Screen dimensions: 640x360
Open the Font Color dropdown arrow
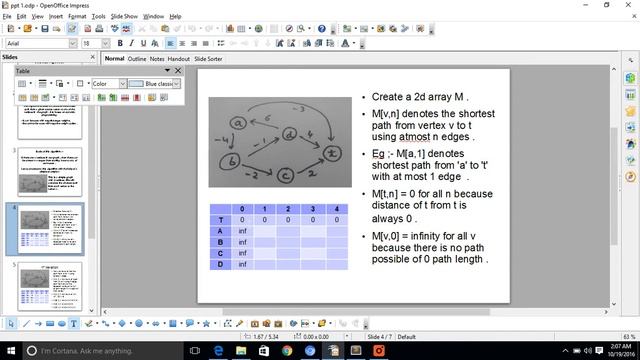[354, 43]
